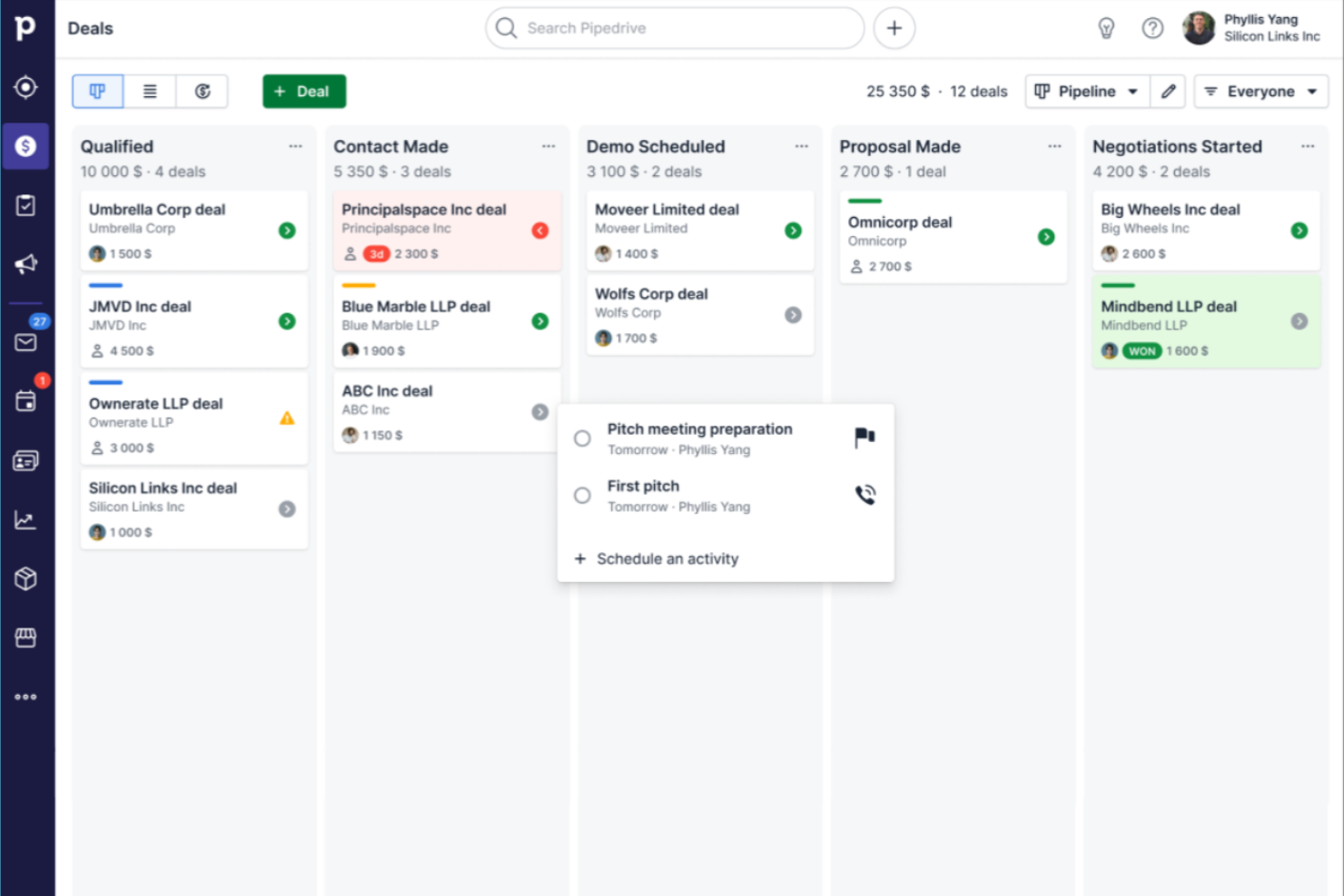
Task: Switch to the forecast view of deals
Action: (201, 91)
